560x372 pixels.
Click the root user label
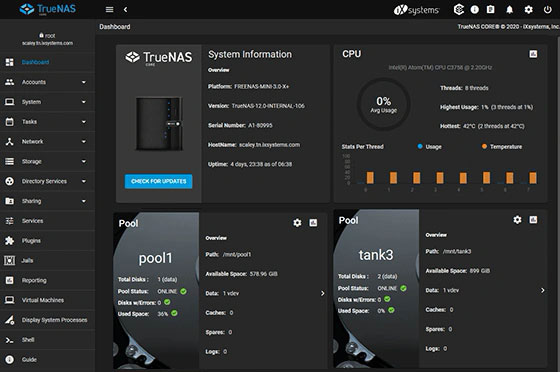pyautogui.click(x=47, y=35)
